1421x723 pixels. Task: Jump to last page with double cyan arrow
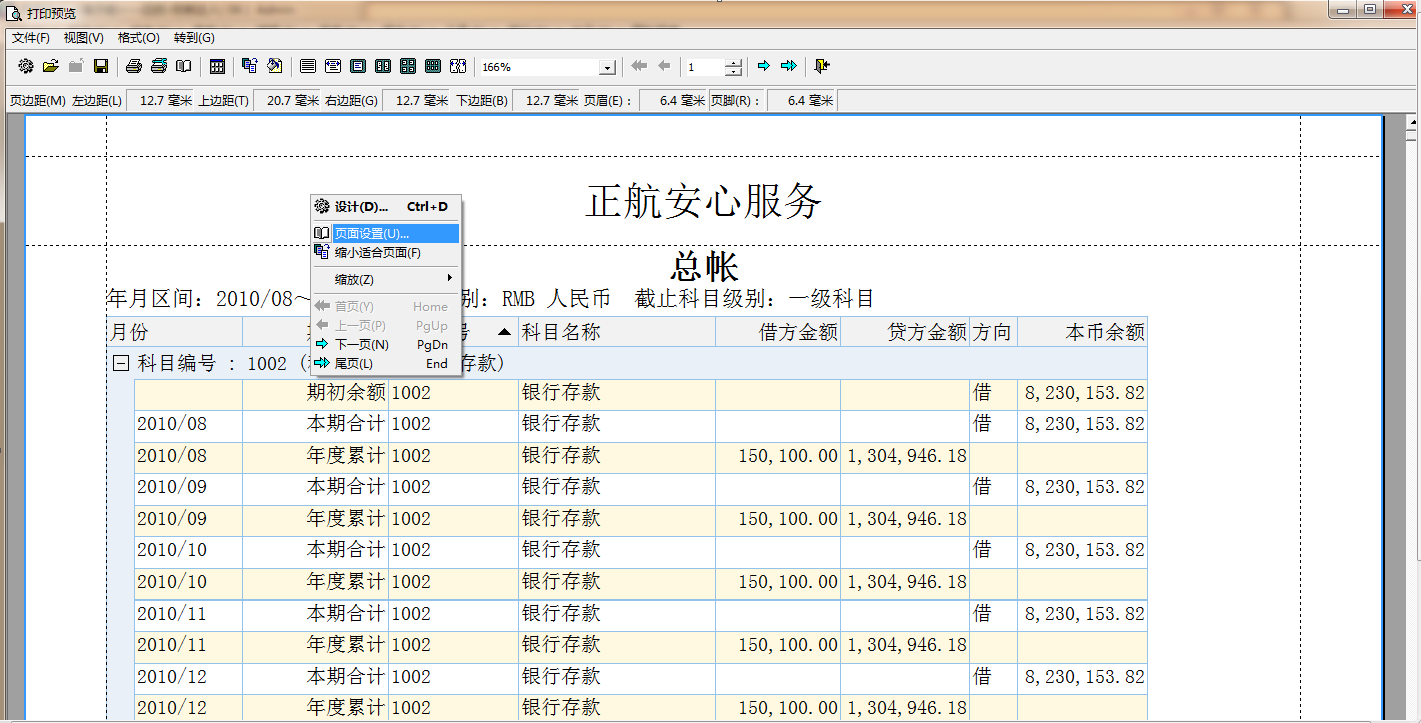tap(789, 67)
